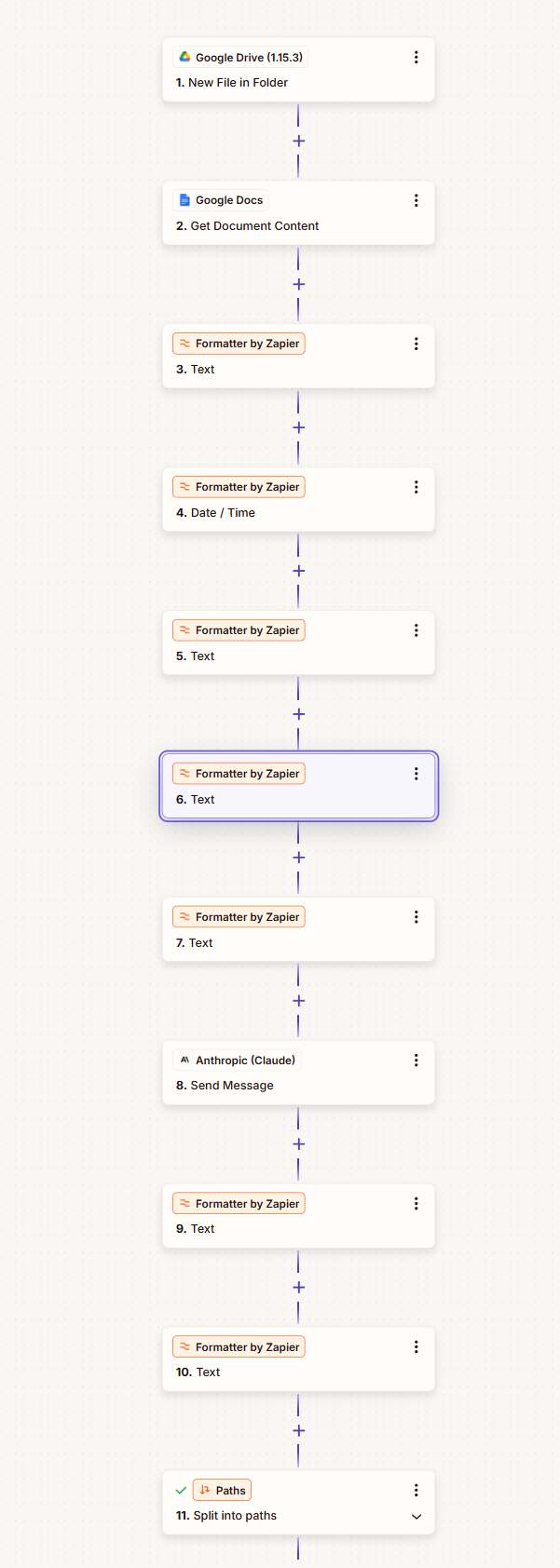Expand the Split into paths step details
Screen dimensions: 560x1568
click(x=417, y=1516)
